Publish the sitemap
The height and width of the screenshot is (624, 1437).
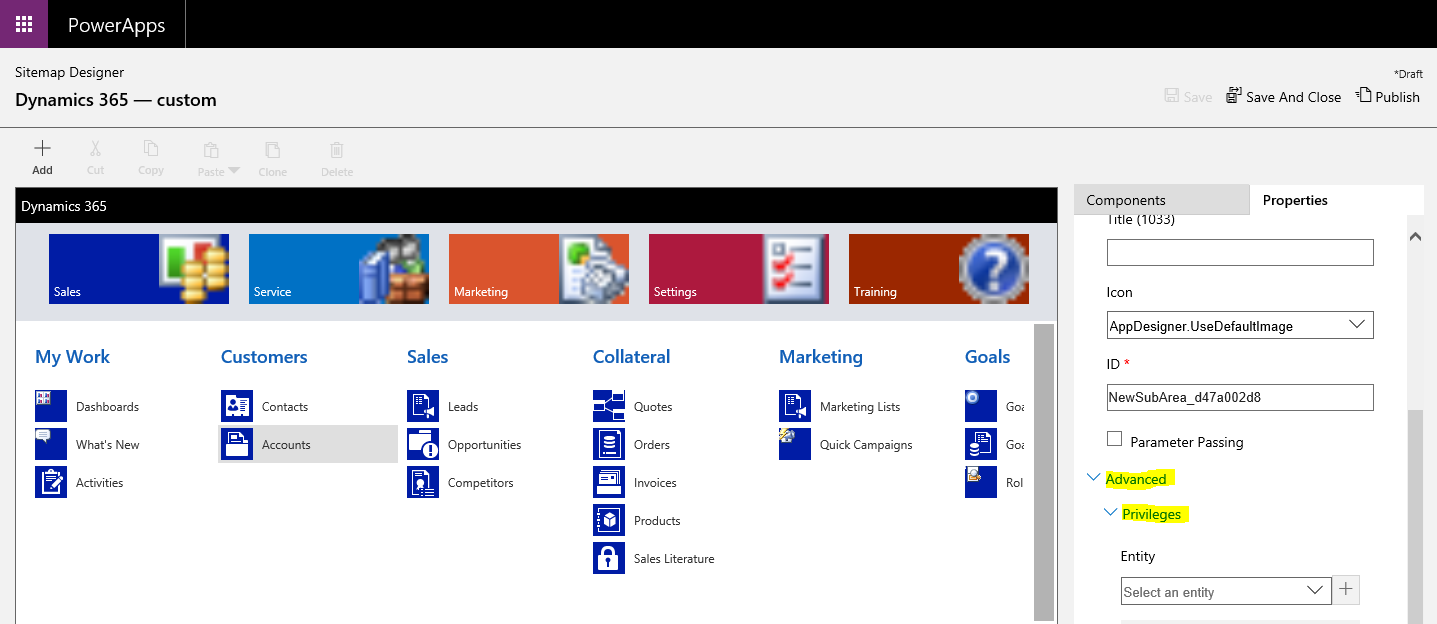click(1388, 97)
